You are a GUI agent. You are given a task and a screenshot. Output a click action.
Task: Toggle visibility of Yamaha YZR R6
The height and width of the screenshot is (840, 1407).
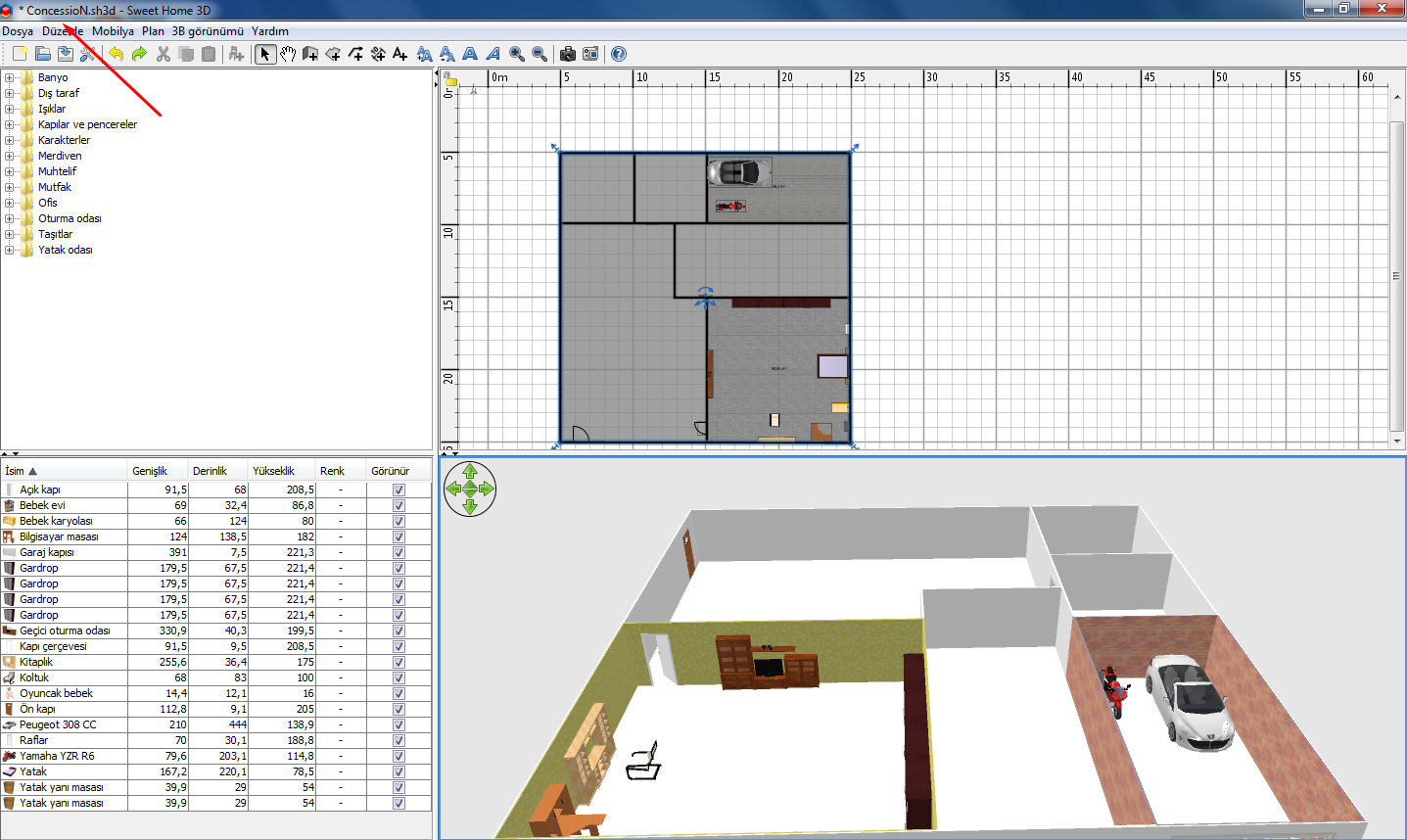pyautogui.click(x=399, y=756)
